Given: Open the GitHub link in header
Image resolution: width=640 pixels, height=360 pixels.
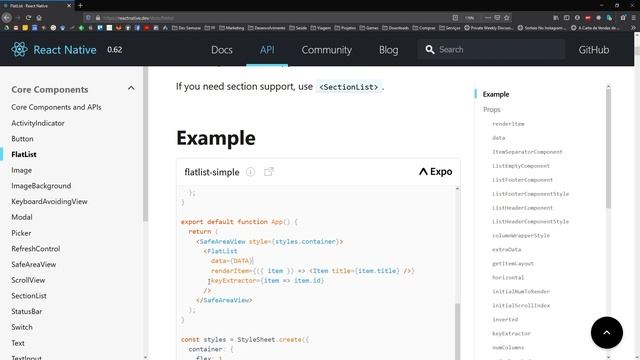Looking at the screenshot, I should [593, 50].
